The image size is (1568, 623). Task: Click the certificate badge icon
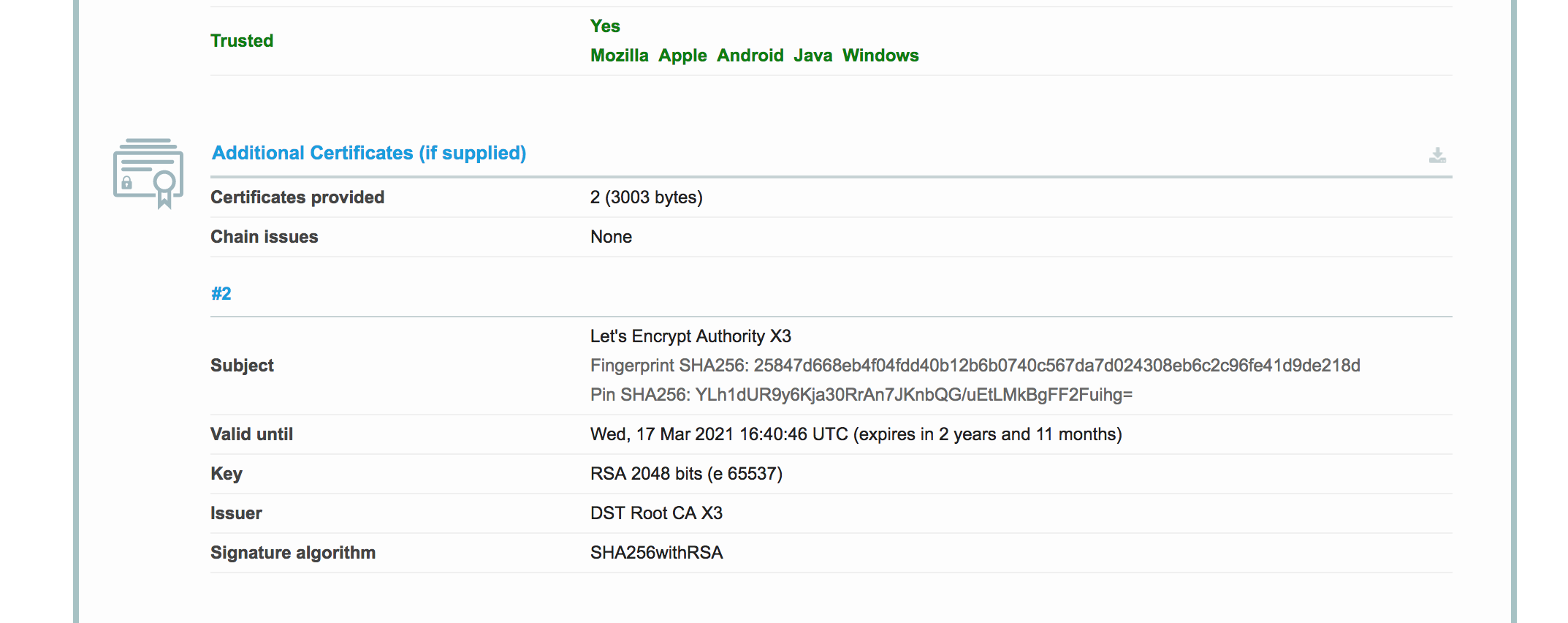point(148,173)
